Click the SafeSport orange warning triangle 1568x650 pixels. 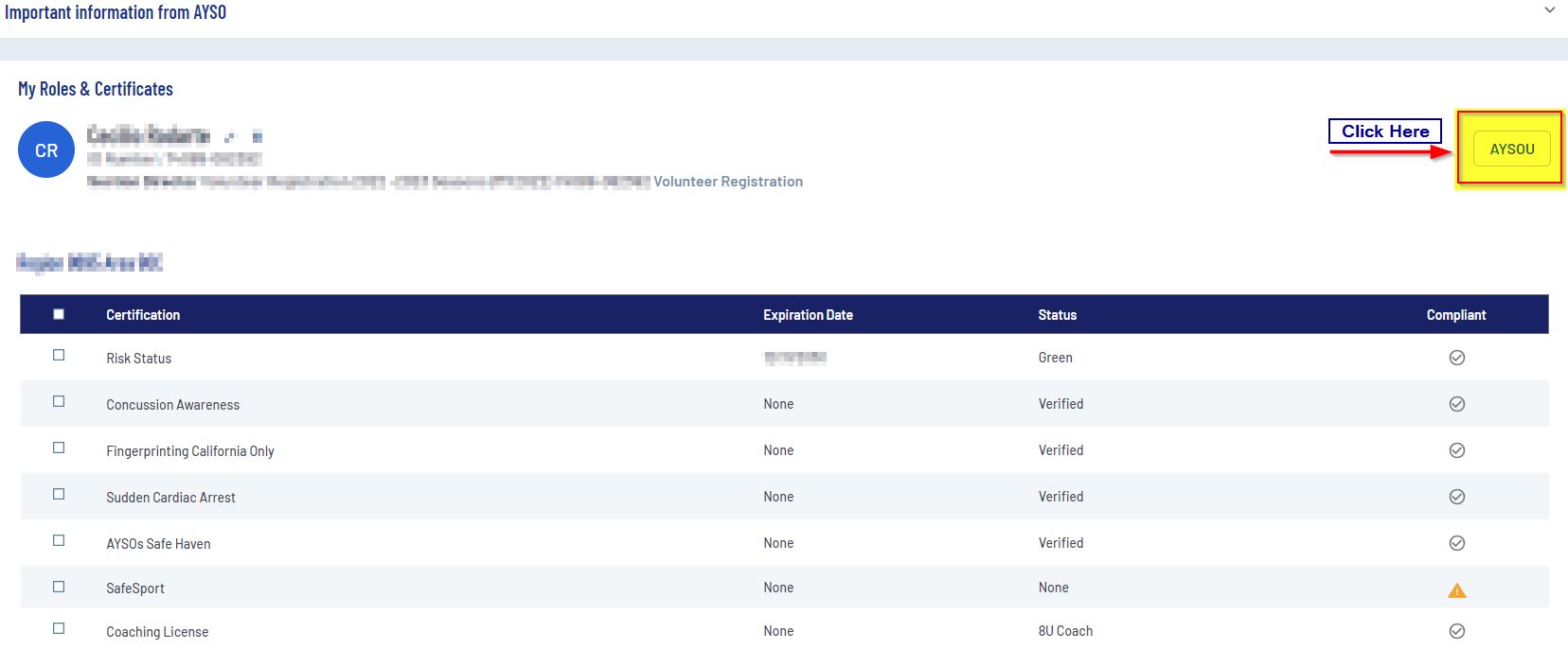pos(1456,590)
